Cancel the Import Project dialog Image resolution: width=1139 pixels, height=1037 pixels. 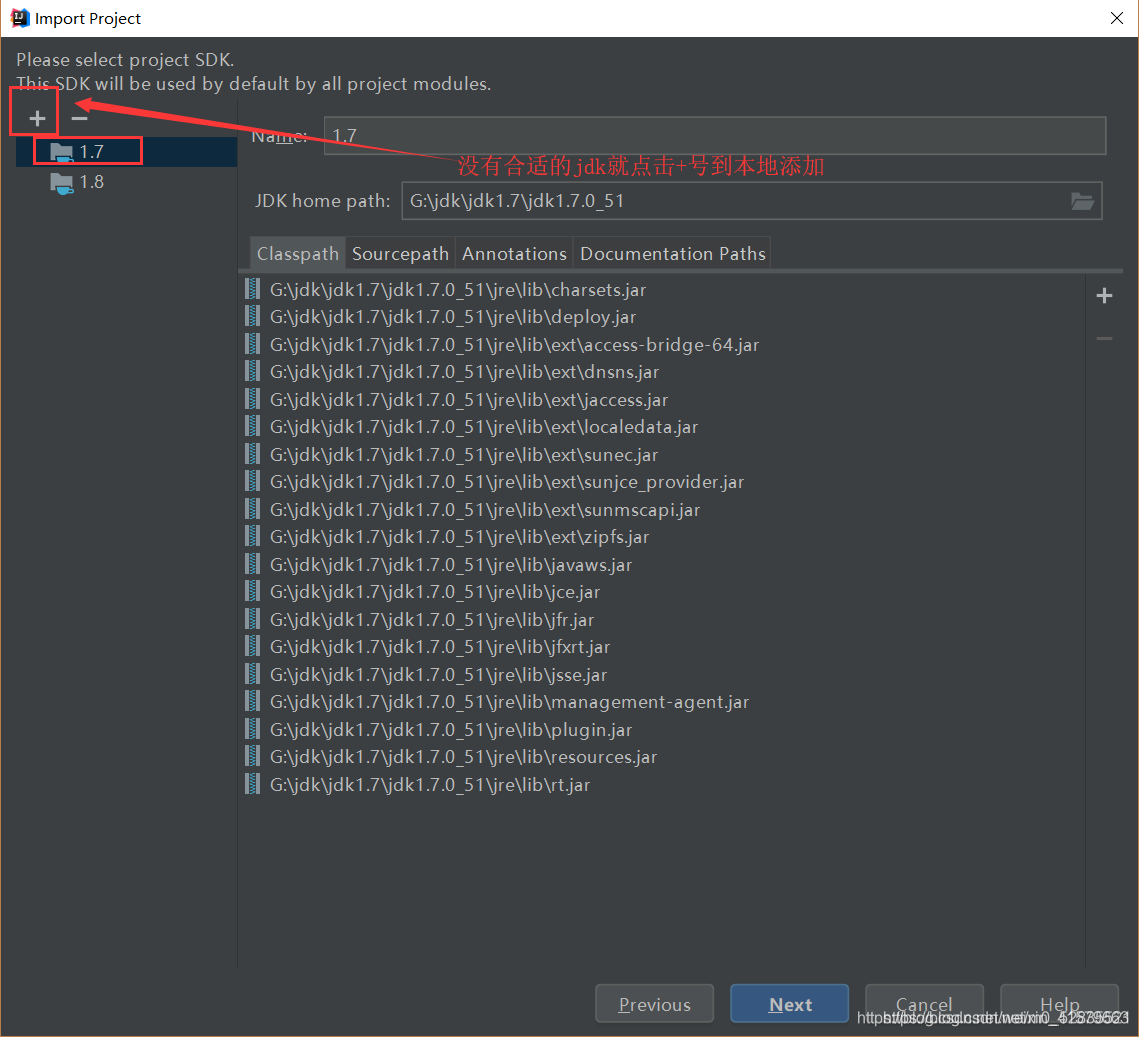(924, 1004)
